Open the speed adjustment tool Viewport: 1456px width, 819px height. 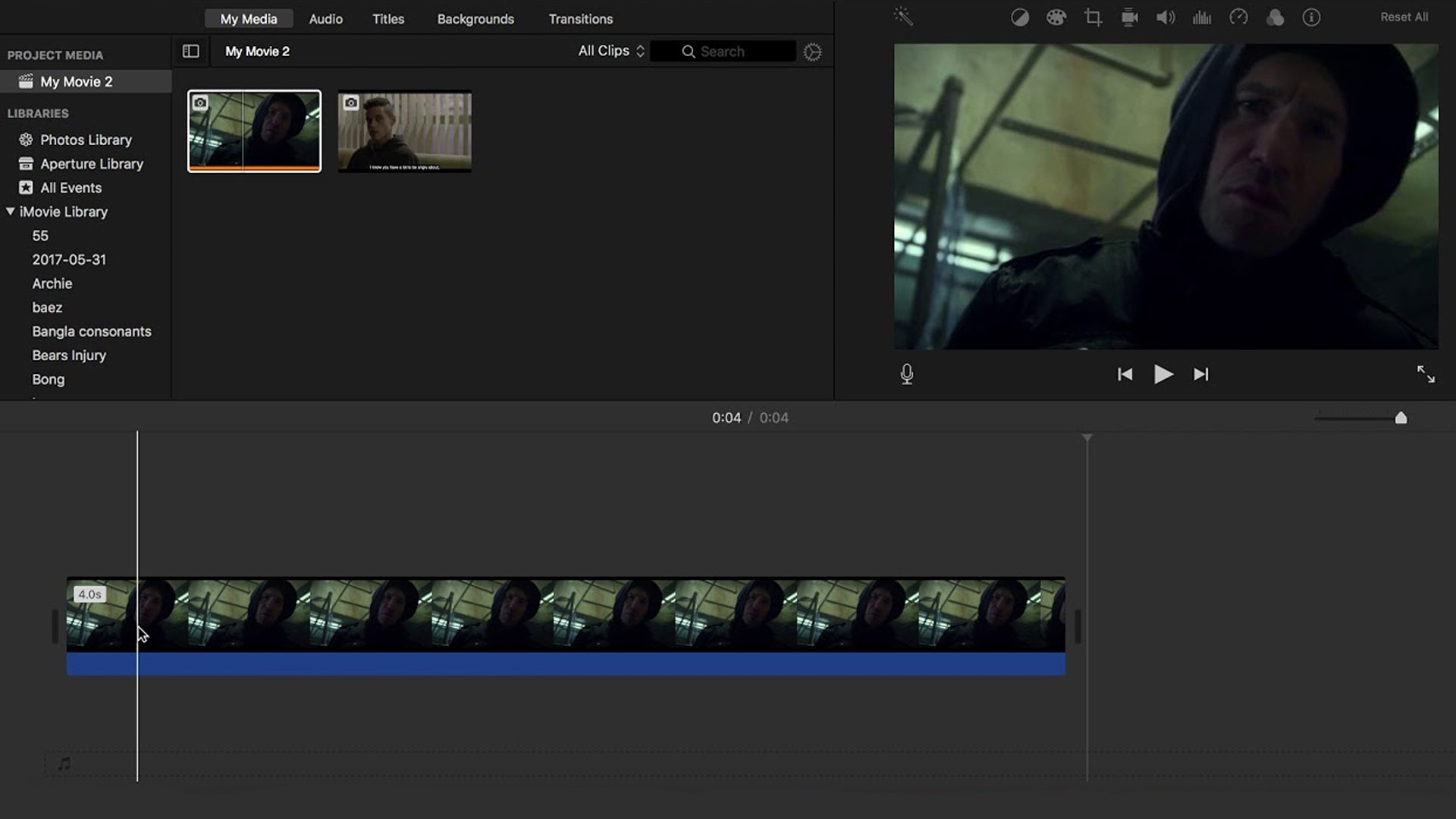[1238, 17]
